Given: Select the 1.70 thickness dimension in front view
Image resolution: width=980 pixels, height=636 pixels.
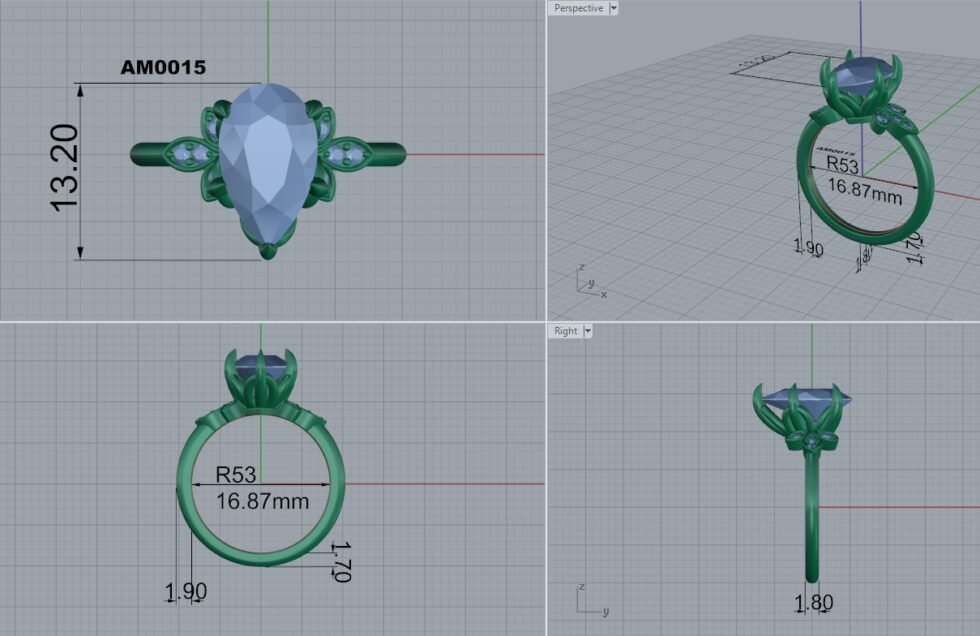Looking at the screenshot, I should pyautogui.click(x=339, y=560).
